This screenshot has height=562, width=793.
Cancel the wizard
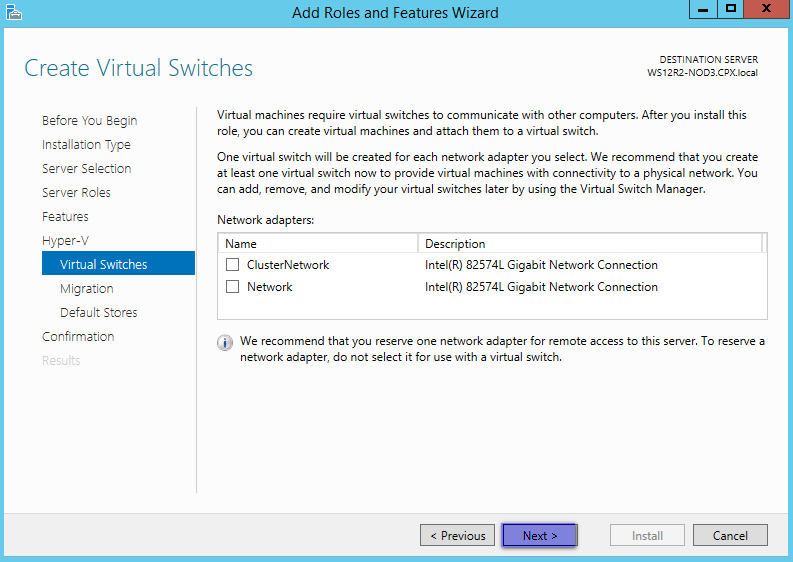click(730, 535)
